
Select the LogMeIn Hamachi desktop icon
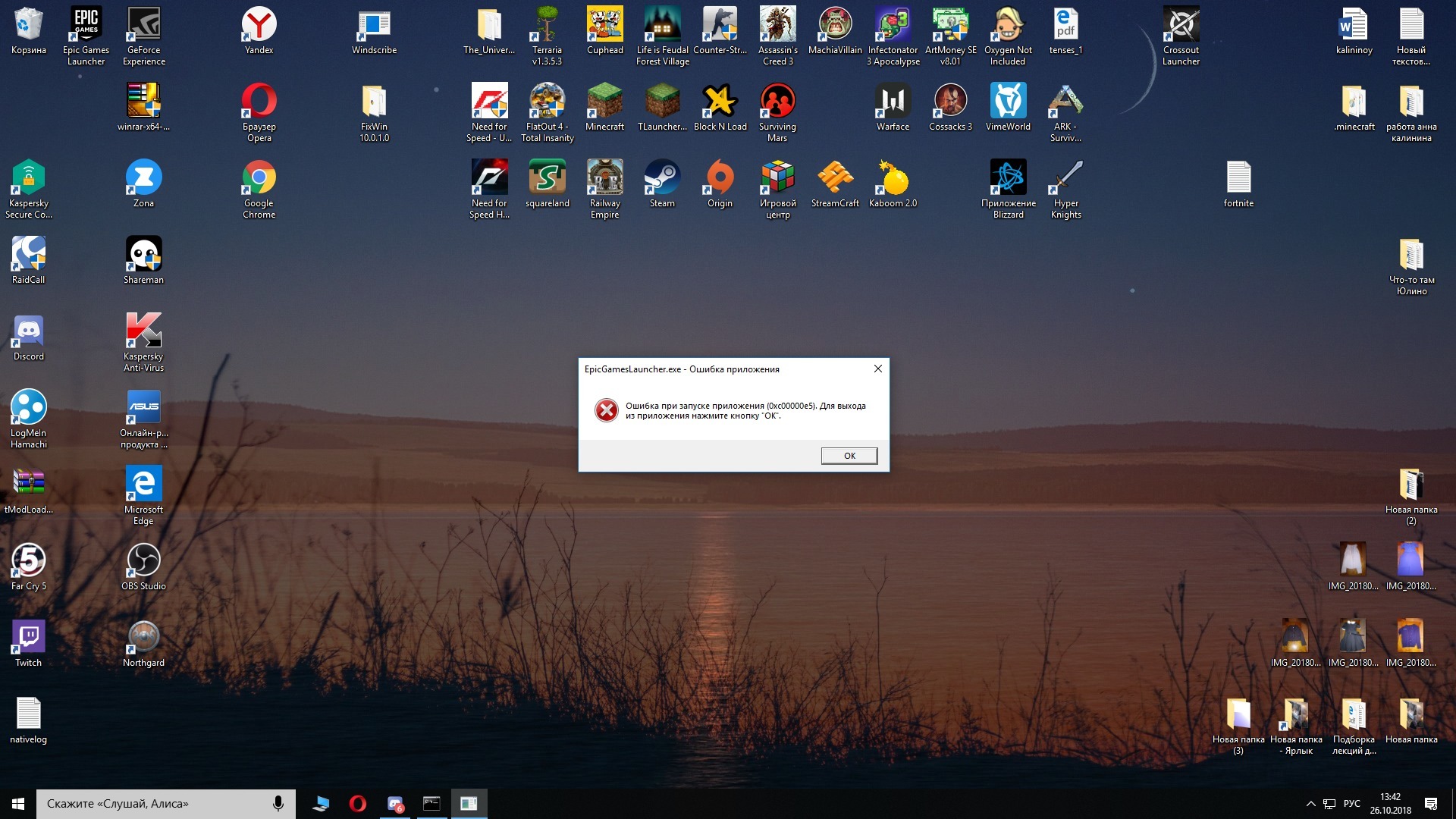pos(29,419)
